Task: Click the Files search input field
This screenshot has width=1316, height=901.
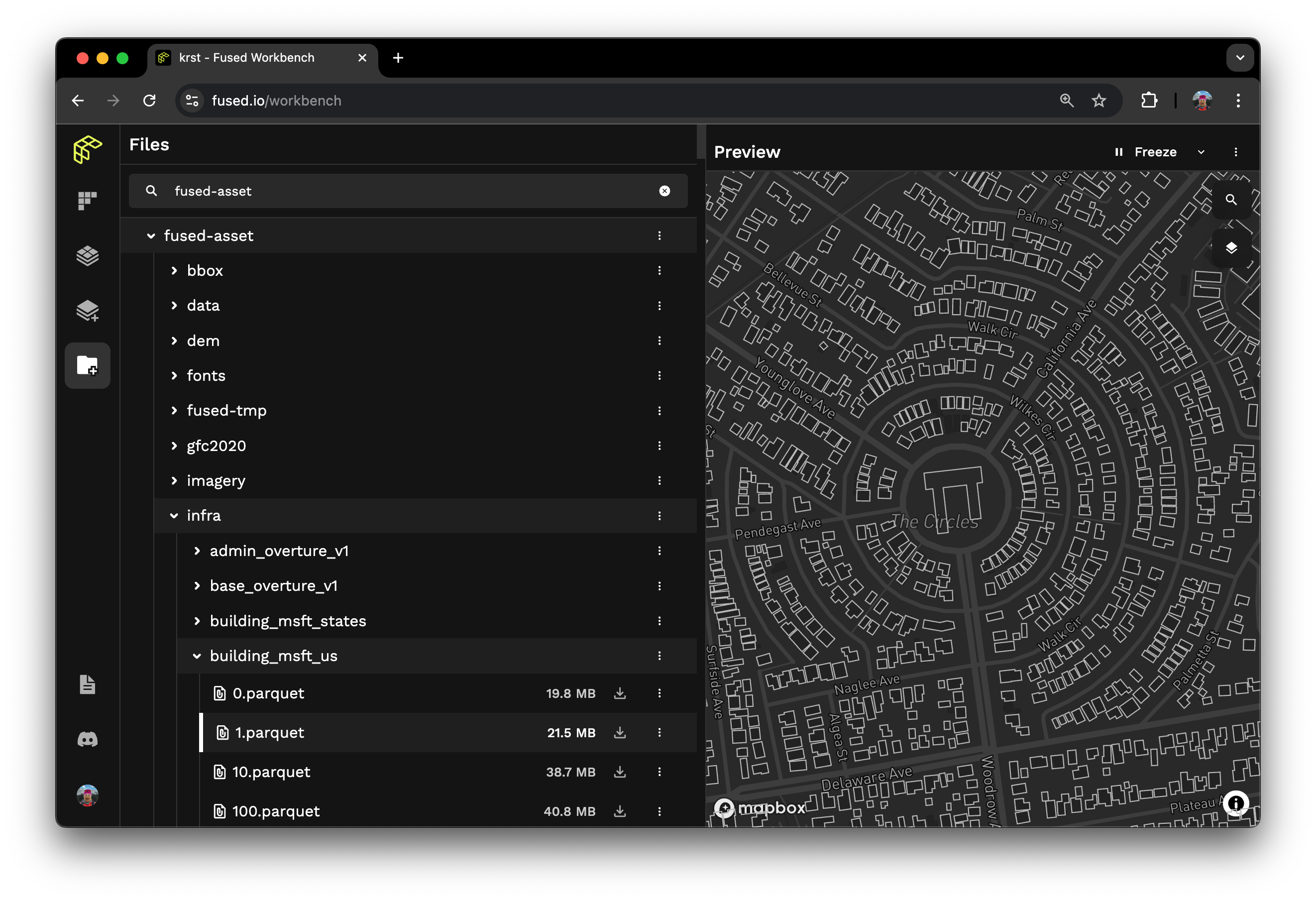Action: (x=408, y=191)
